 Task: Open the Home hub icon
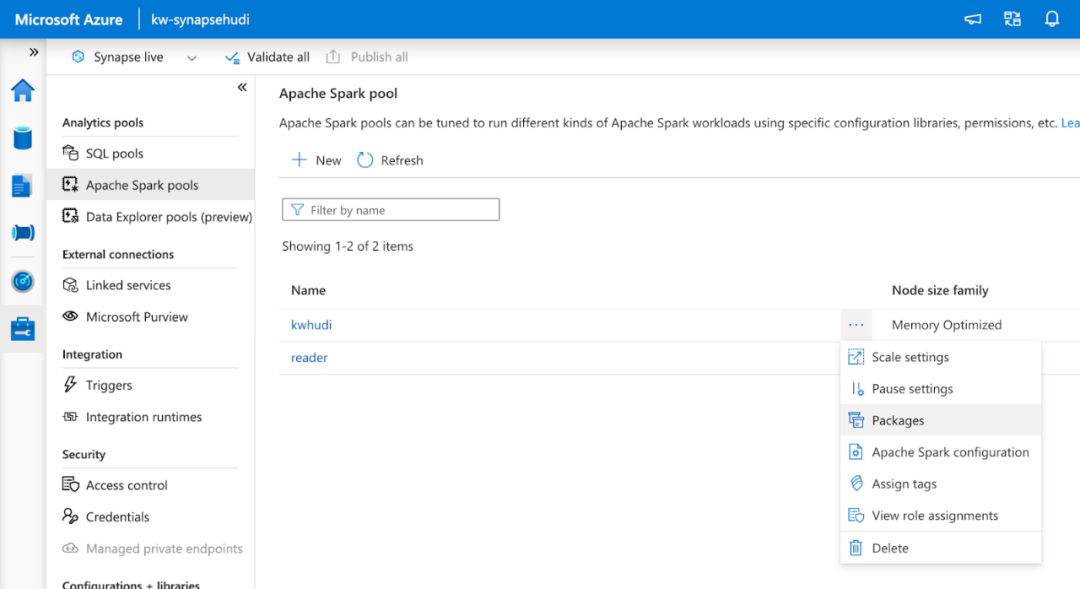coord(23,90)
